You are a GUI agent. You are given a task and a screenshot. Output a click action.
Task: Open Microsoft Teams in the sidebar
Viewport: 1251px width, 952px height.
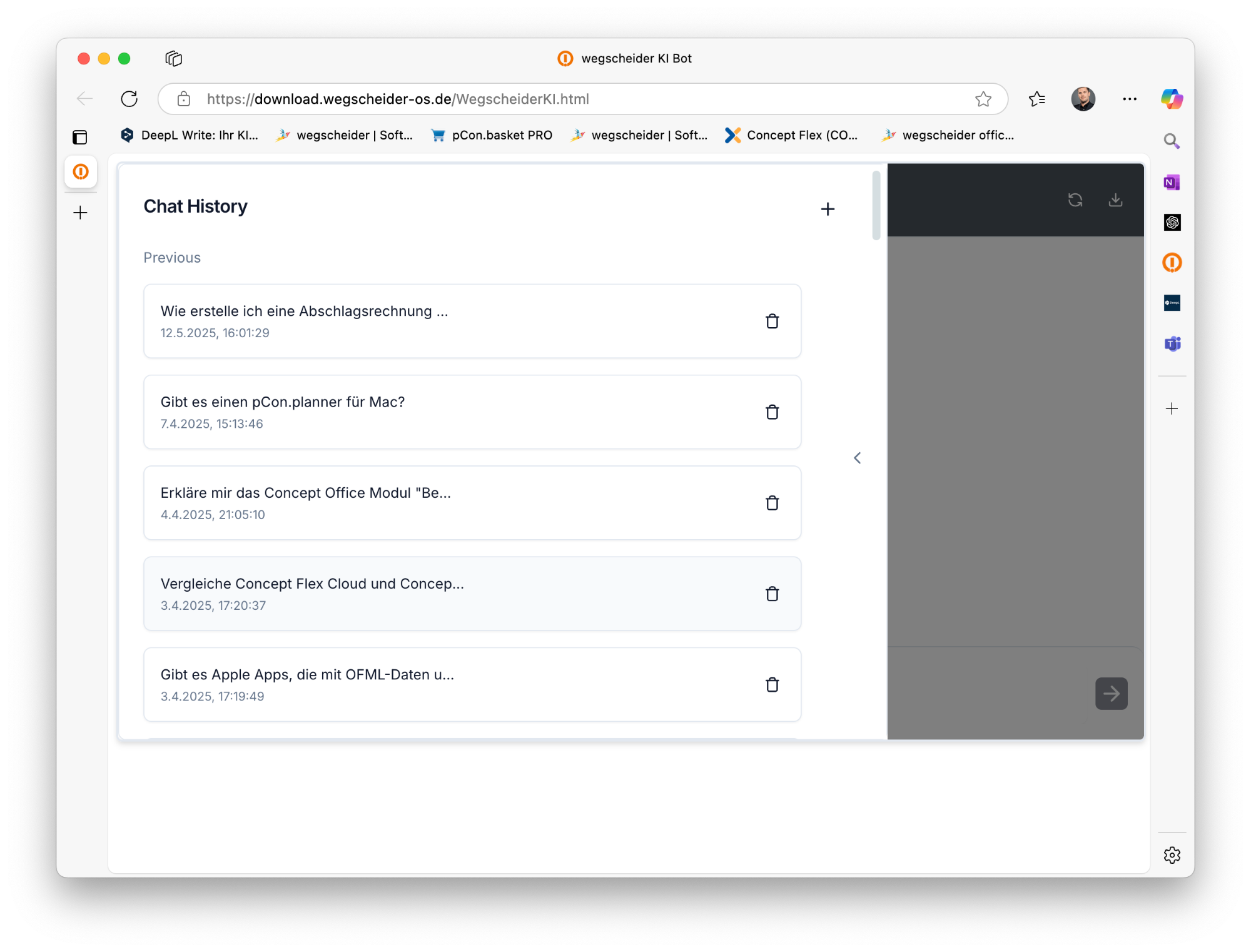point(1172,343)
